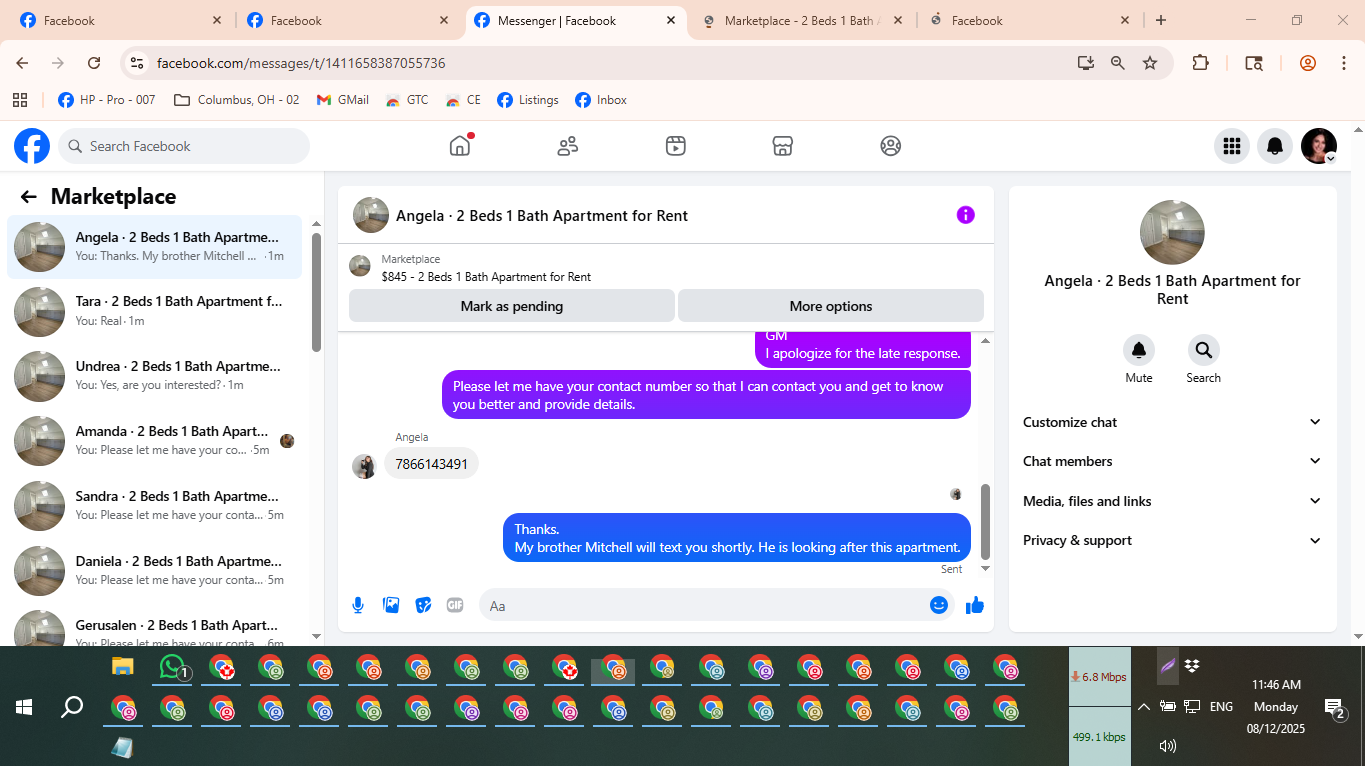Click the Search Facebook field
Screen dimensions: 1365x766
184,146
